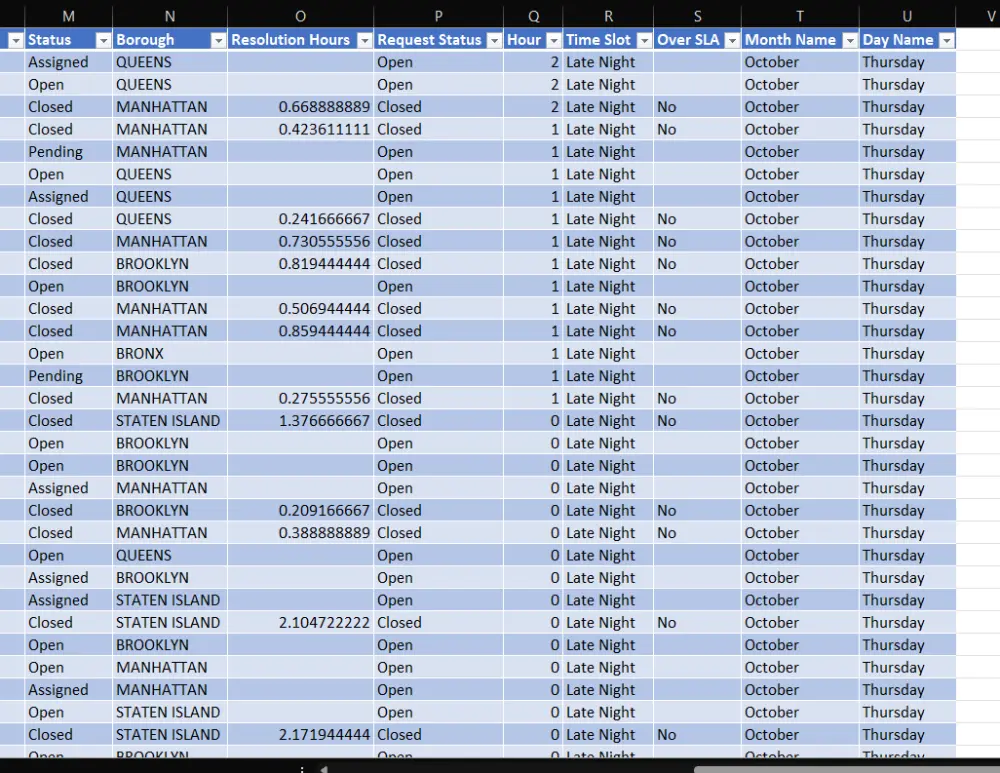Open the Status column filter arrow
The width and height of the screenshot is (1000, 773).
click(x=103, y=40)
